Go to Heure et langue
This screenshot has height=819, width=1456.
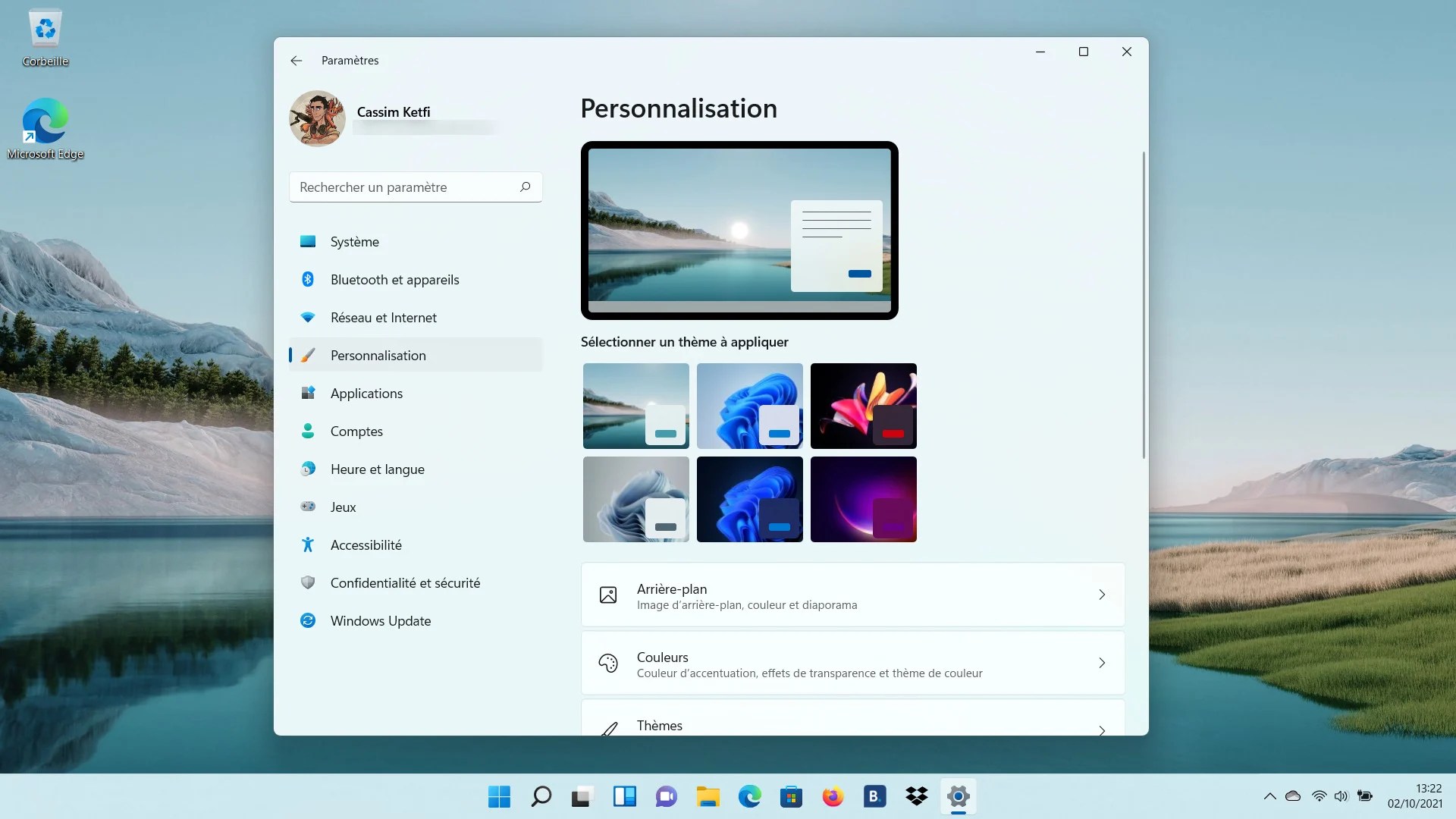(416, 469)
